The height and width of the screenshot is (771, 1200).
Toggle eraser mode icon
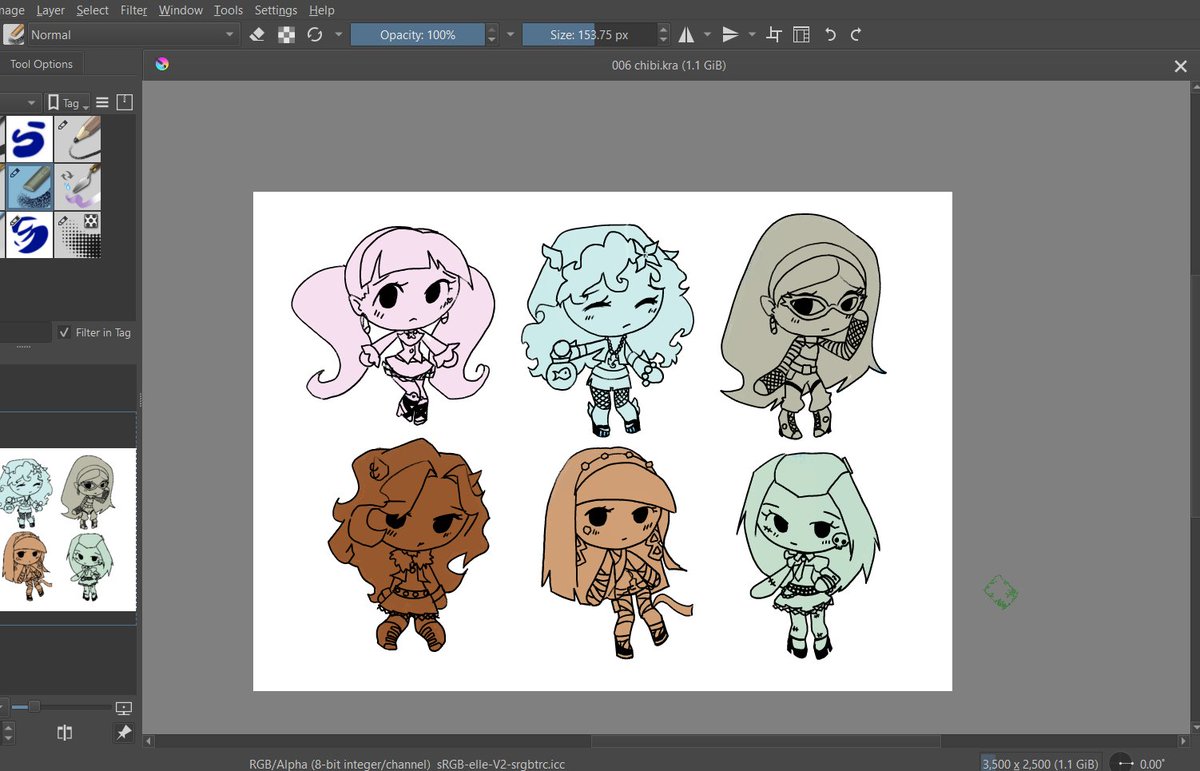point(256,34)
